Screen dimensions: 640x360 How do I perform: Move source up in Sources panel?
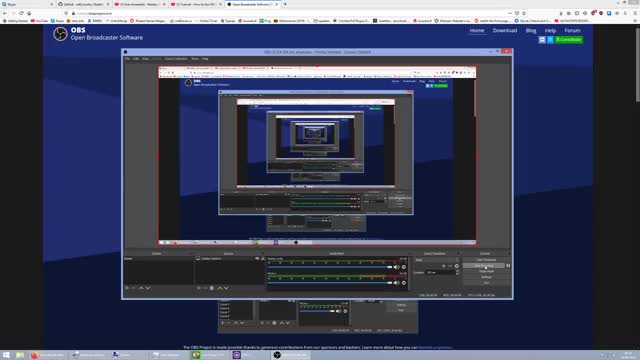[220, 288]
